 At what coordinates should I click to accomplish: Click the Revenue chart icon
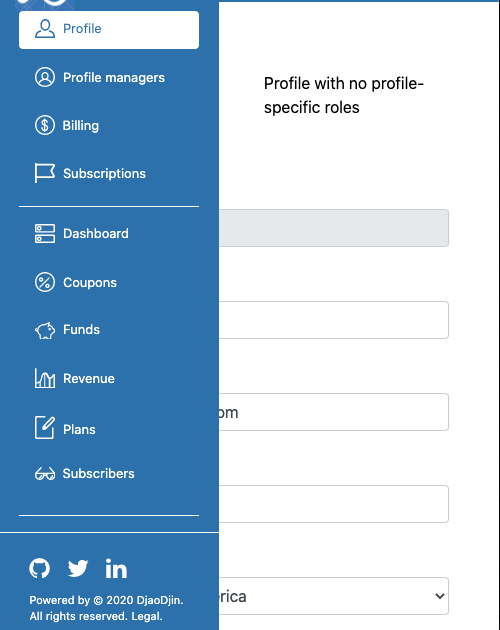click(x=45, y=378)
